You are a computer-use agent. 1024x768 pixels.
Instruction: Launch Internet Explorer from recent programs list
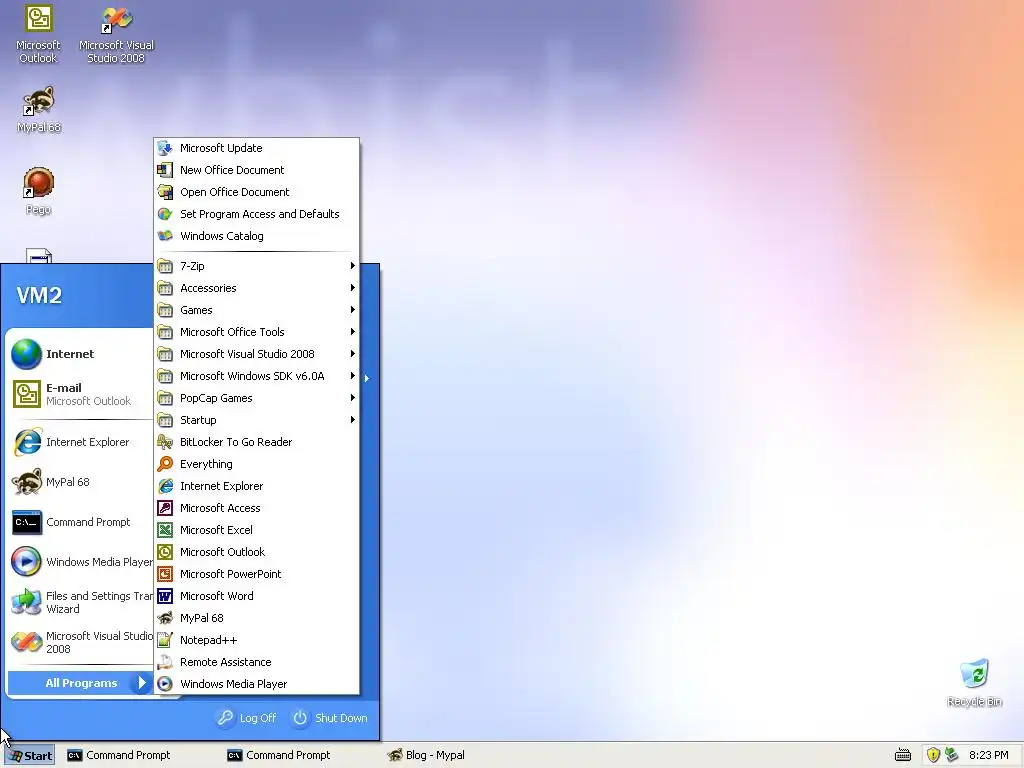80,443
